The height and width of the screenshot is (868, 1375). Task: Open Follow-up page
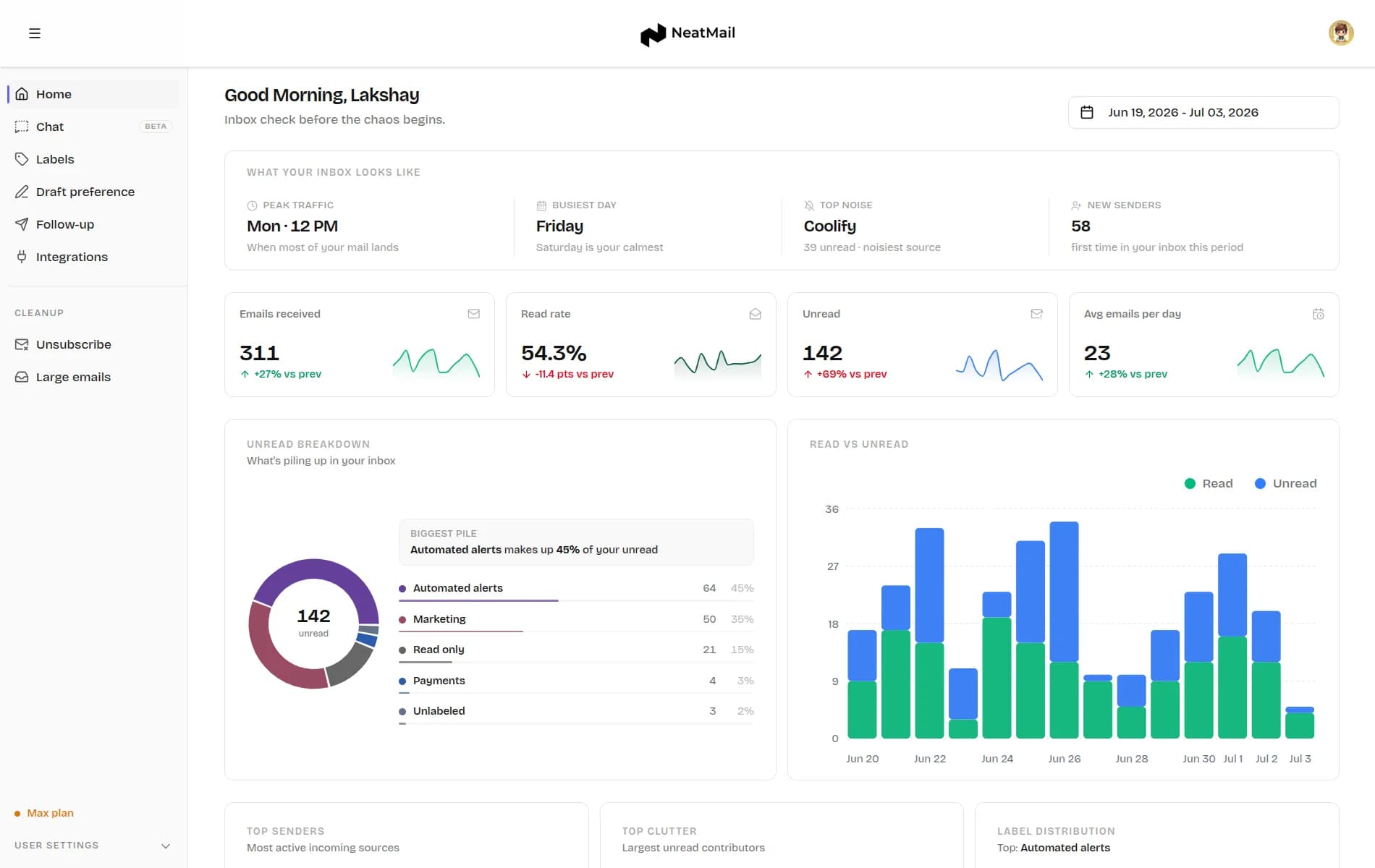click(x=94, y=224)
